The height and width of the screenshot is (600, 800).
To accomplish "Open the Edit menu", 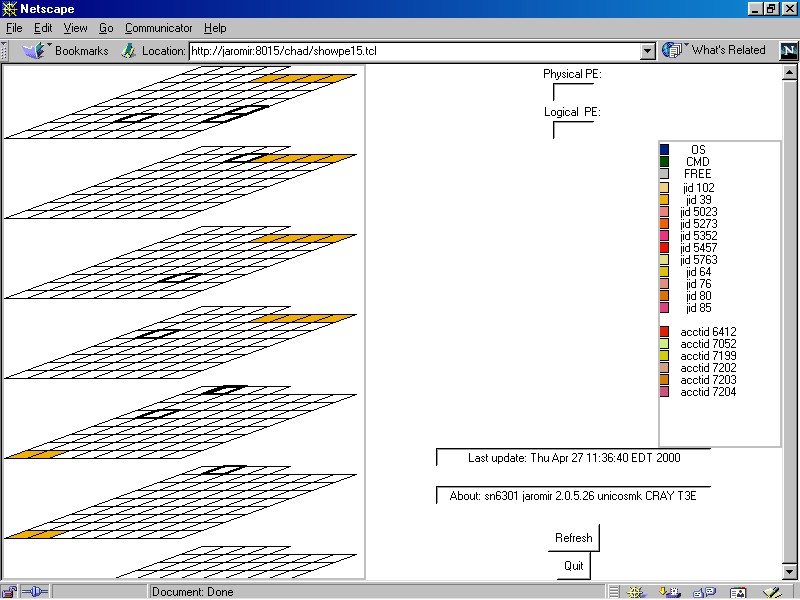I will pyautogui.click(x=43, y=28).
